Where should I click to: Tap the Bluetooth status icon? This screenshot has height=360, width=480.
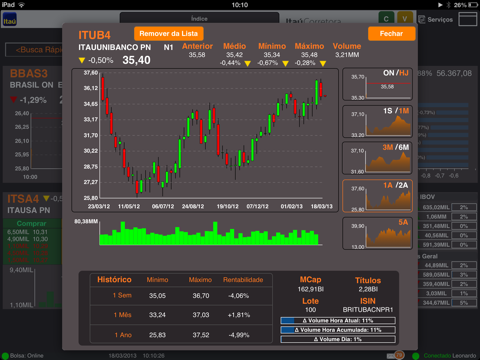click(448, 5)
